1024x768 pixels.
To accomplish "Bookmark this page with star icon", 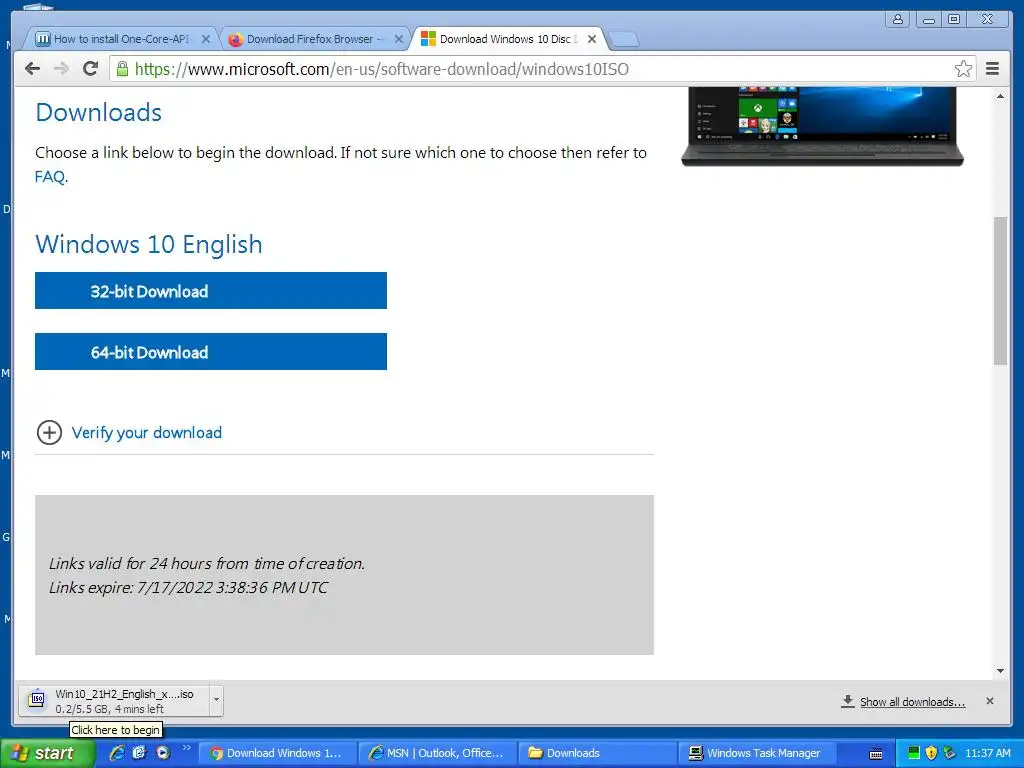I will [963, 69].
